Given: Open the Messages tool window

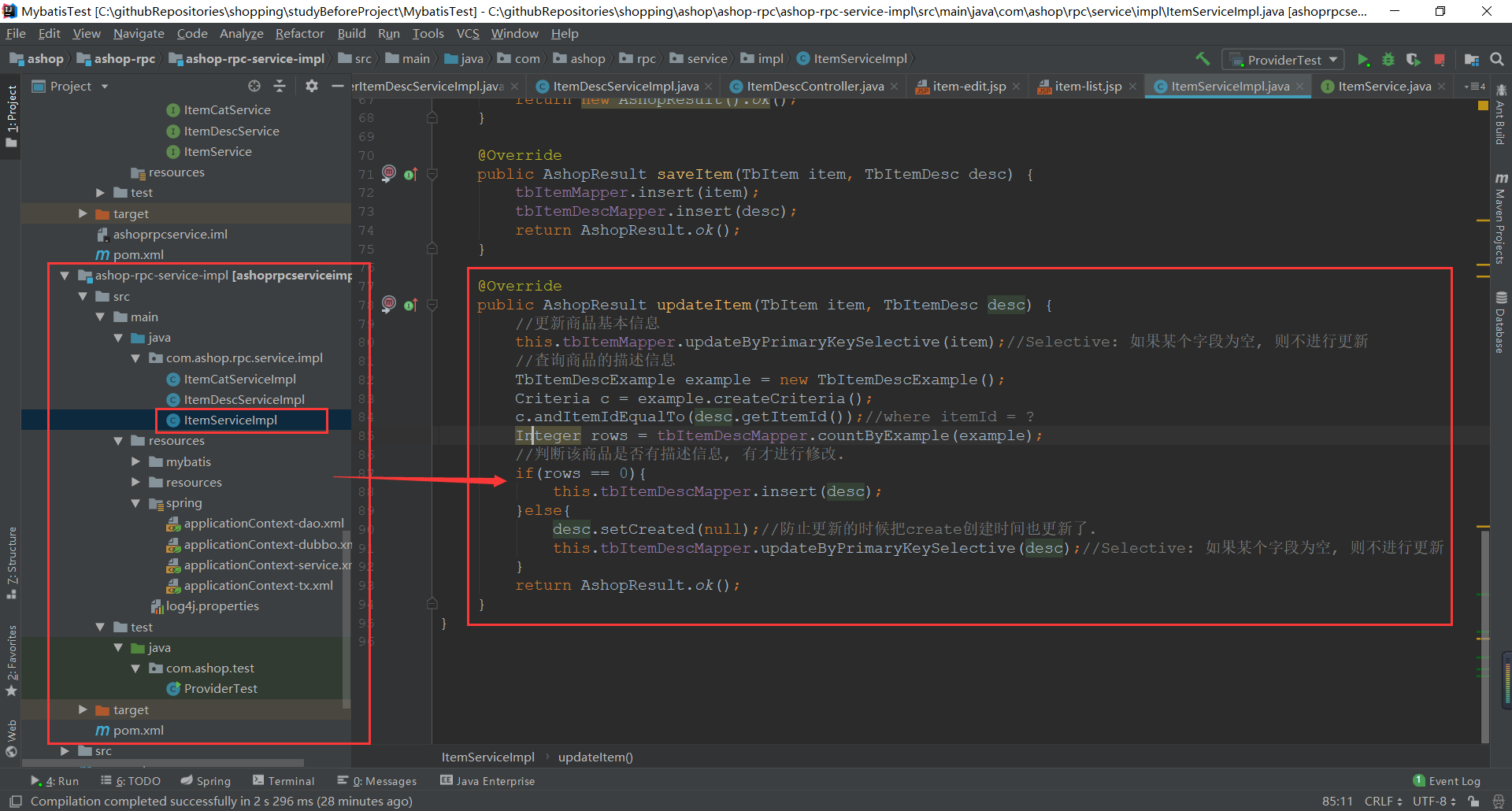Looking at the screenshot, I should (377, 781).
